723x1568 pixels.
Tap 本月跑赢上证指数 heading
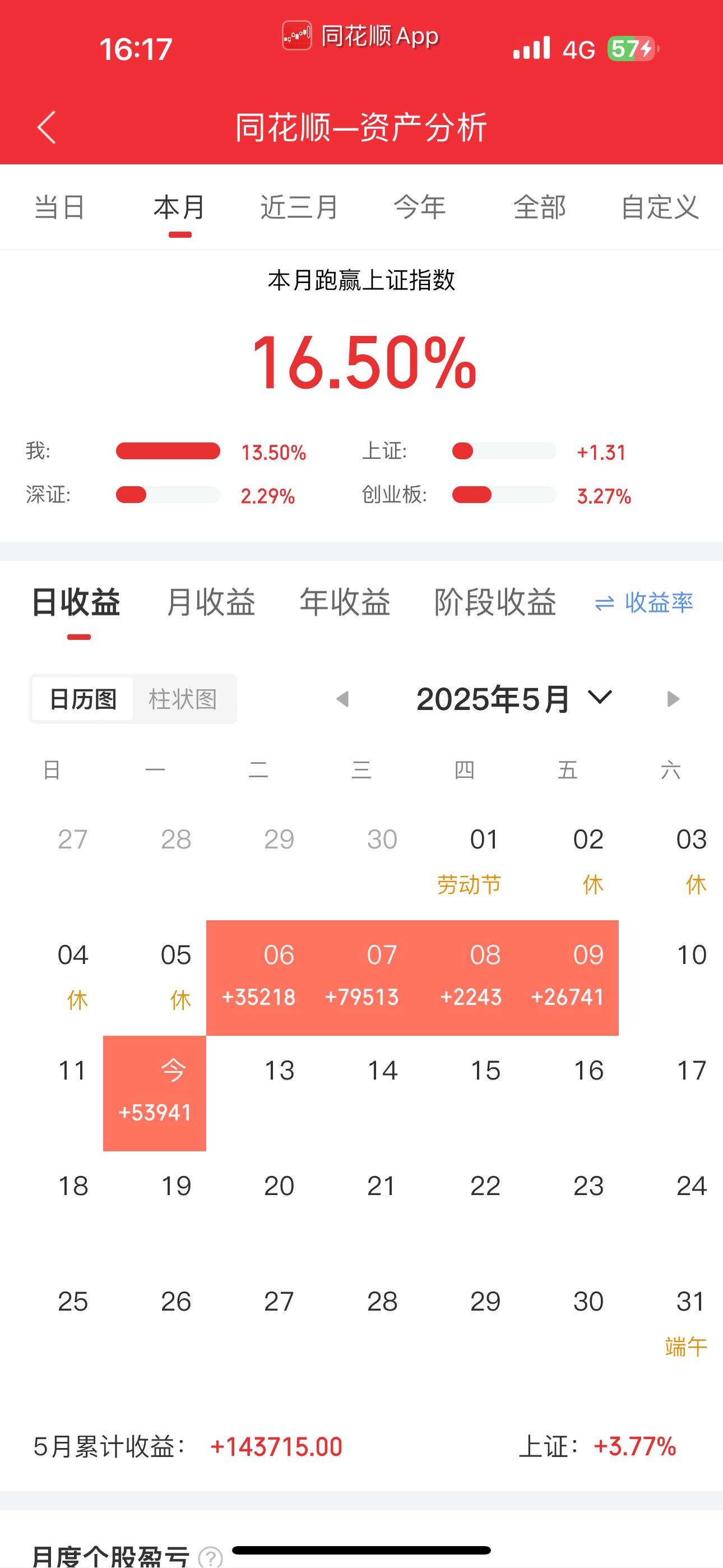[x=361, y=280]
